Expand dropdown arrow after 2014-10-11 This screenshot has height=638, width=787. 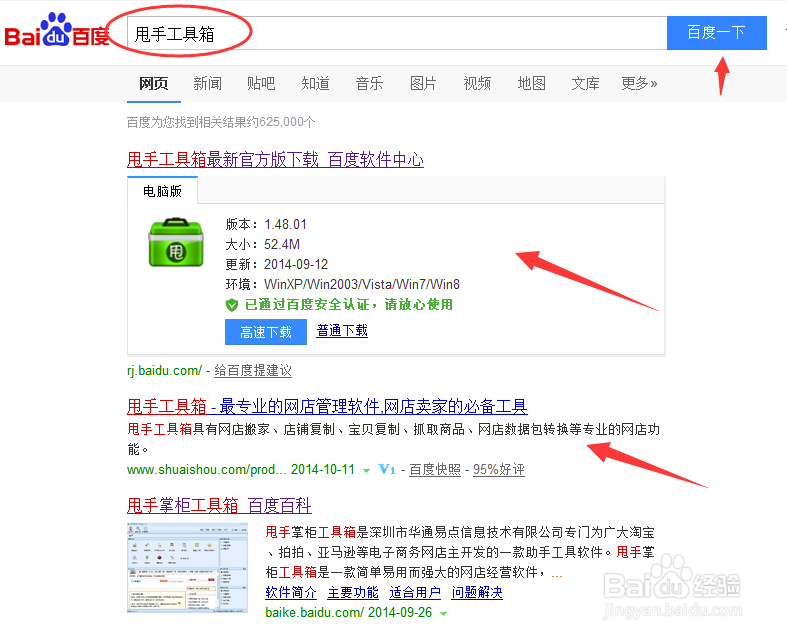(x=366, y=471)
